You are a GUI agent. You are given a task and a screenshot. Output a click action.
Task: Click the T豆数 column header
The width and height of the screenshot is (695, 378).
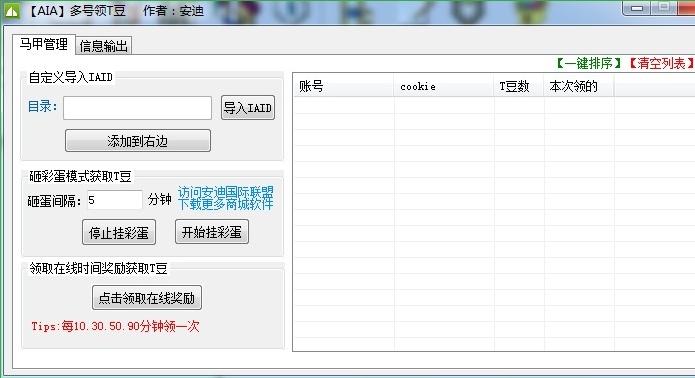click(x=519, y=86)
